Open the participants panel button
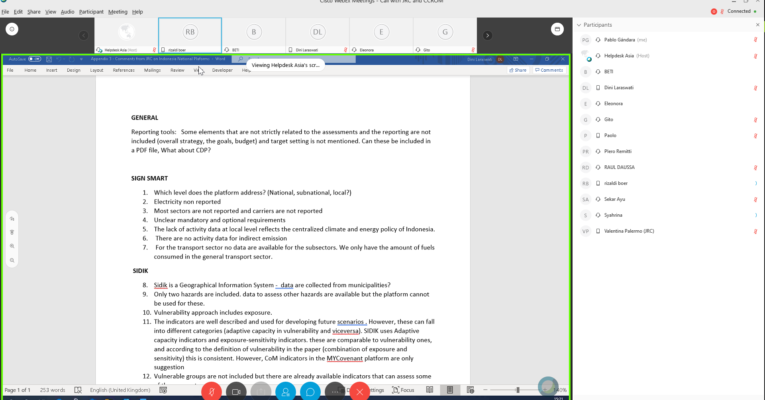Image resolution: width=765 pixels, height=400 pixels. point(286,390)
